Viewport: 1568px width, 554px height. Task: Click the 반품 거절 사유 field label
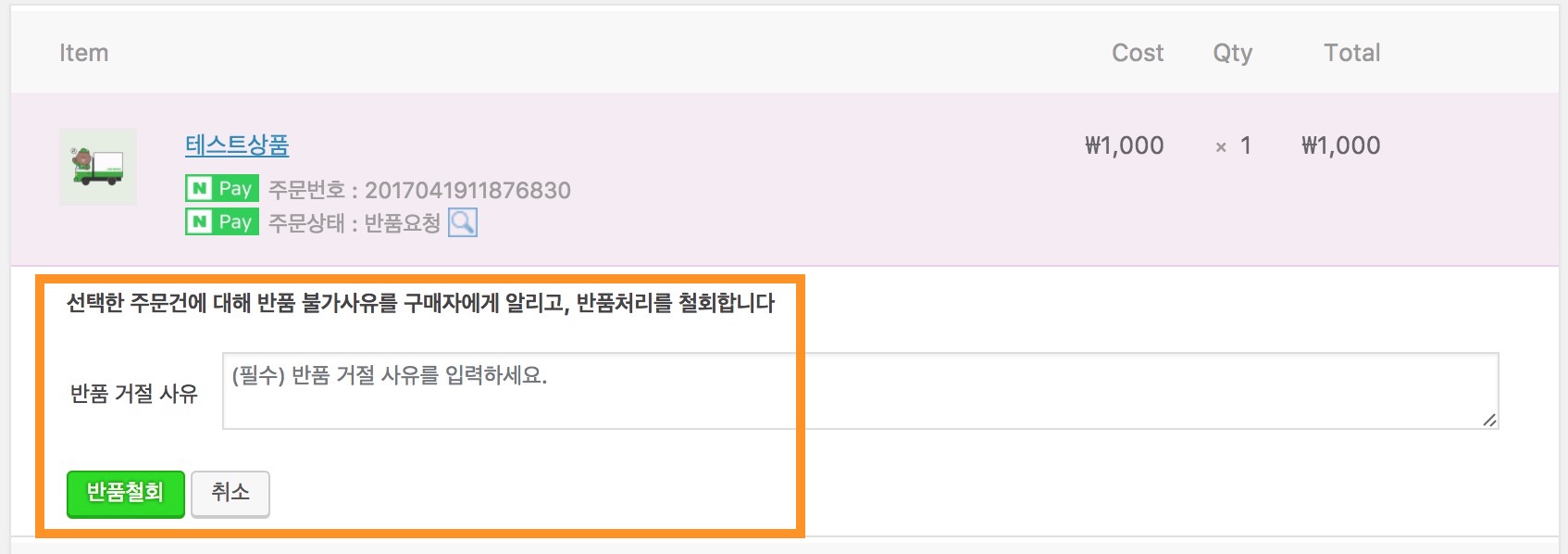[134, 394]
